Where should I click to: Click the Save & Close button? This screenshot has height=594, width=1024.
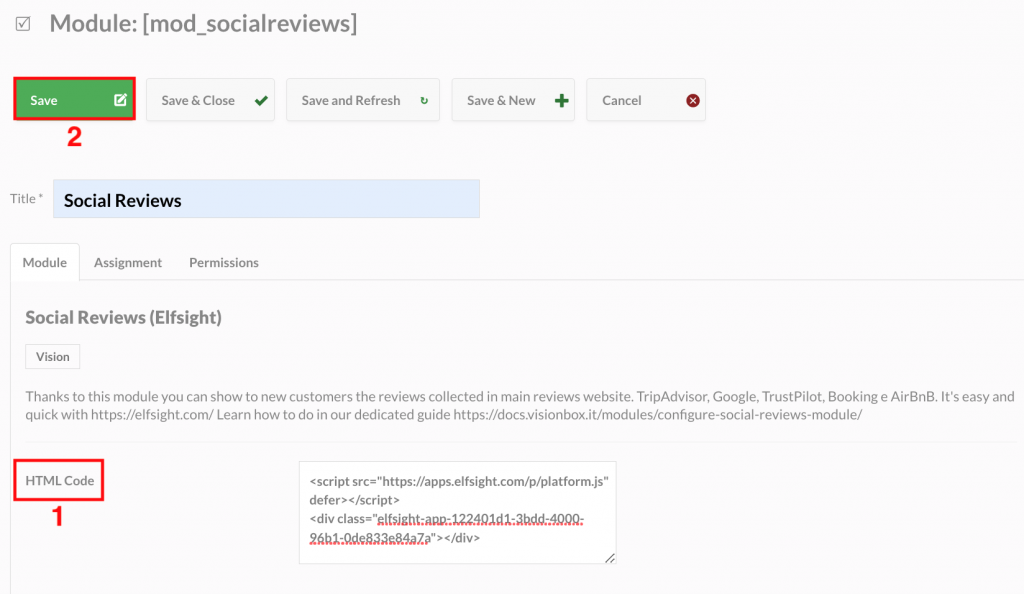coord(210,100)
